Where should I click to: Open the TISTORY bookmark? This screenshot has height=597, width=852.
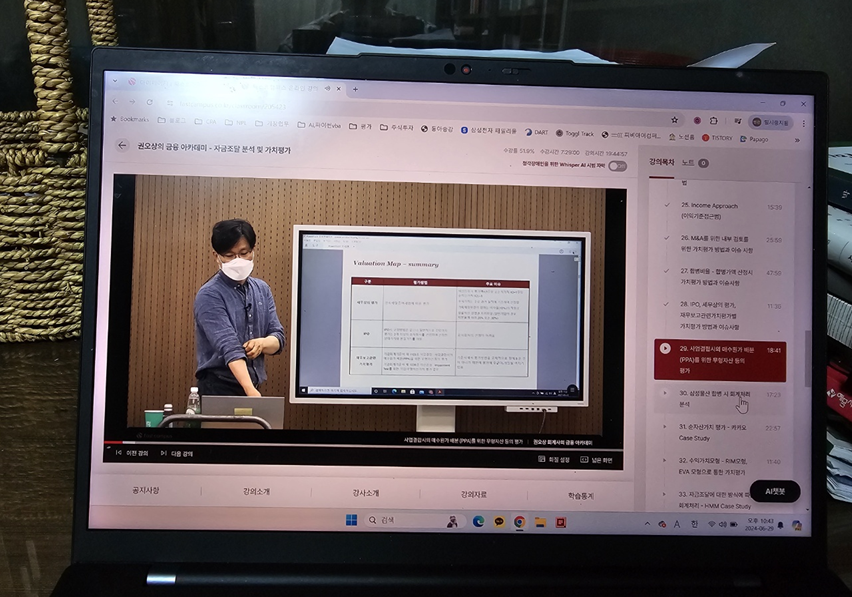[717, 138]
